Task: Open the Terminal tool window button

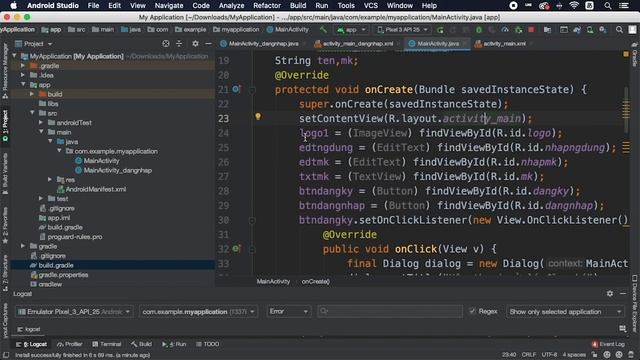Action: click(107, 344)
